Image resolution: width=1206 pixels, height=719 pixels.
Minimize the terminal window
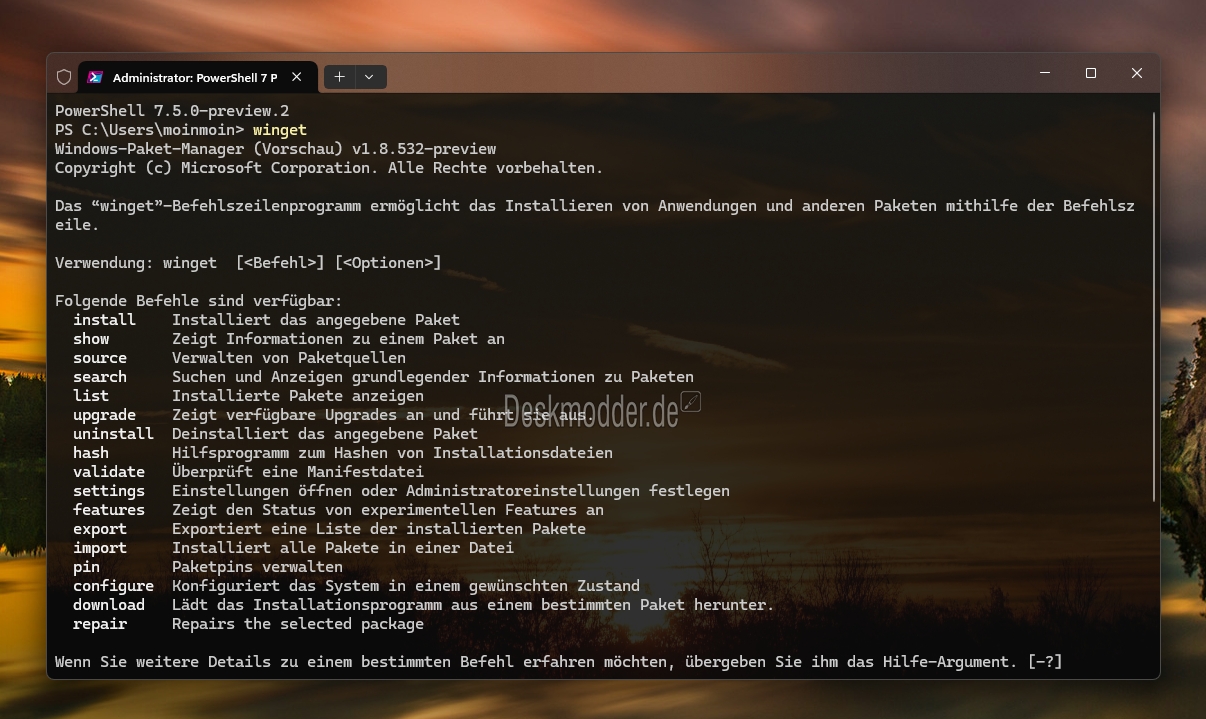tap(1046, 73)
